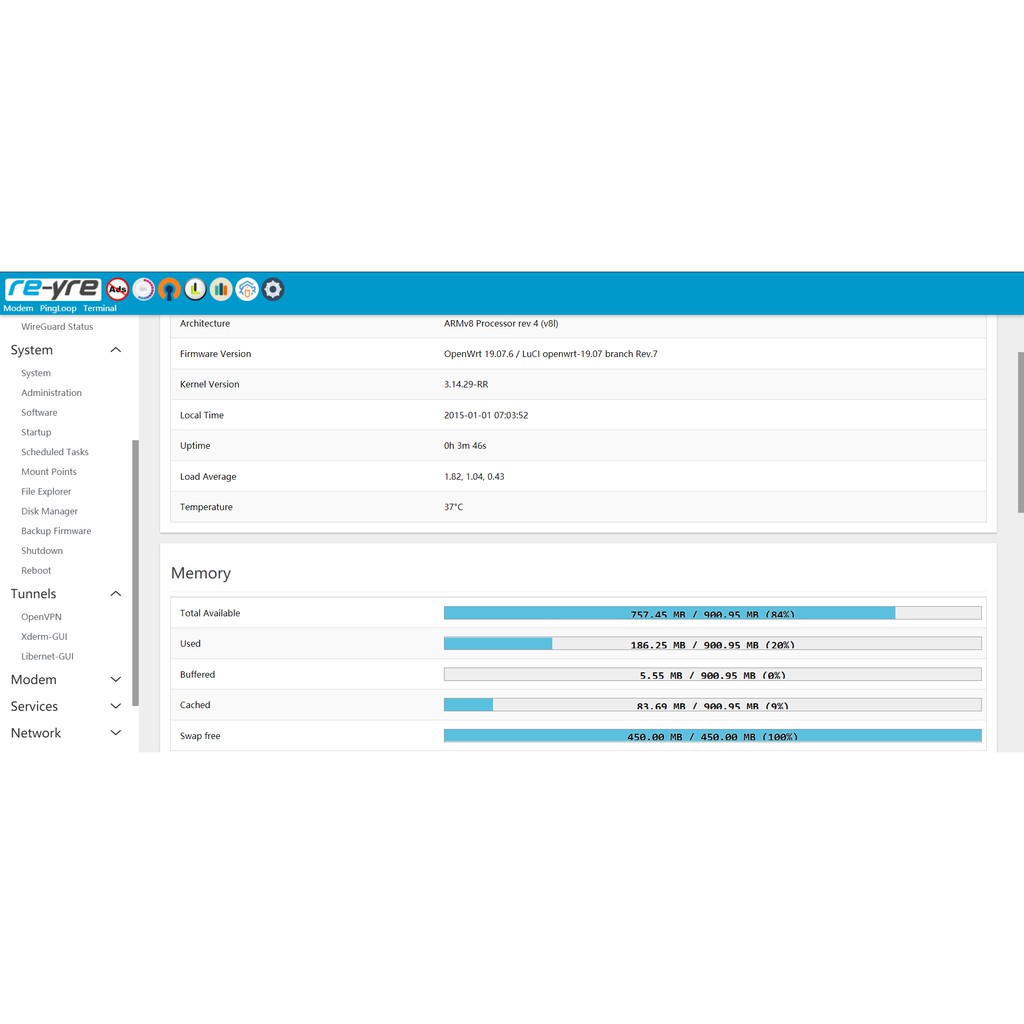Click the architecture value 'ARMv8 Processor rev 4 (v8l)'
The width and height of the screenshot is (1024, 1024).
tap(501, 323)
